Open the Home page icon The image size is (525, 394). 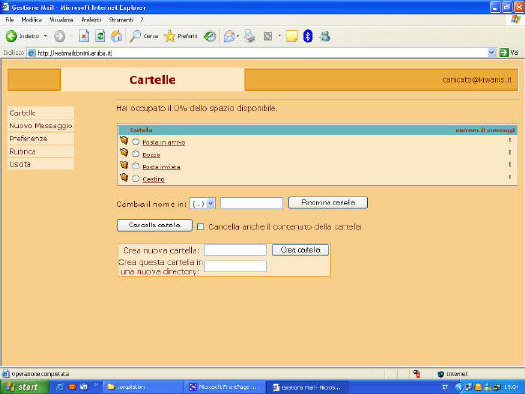[x=117, y=36]
